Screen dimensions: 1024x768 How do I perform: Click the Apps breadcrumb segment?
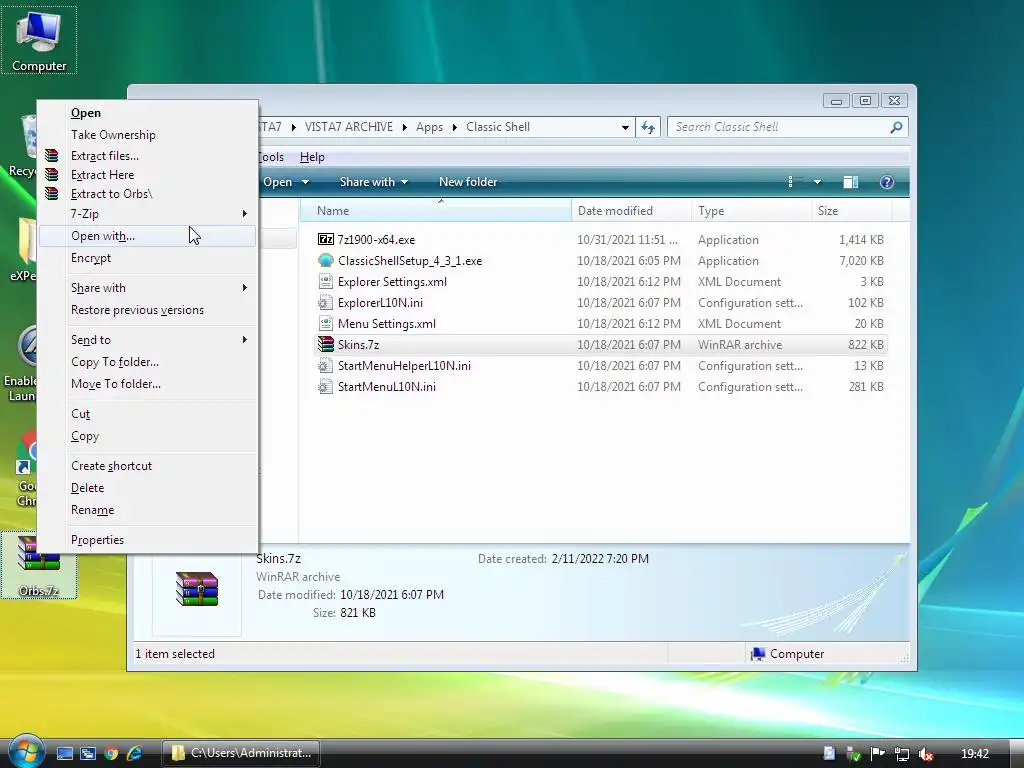tap(429, 127)
